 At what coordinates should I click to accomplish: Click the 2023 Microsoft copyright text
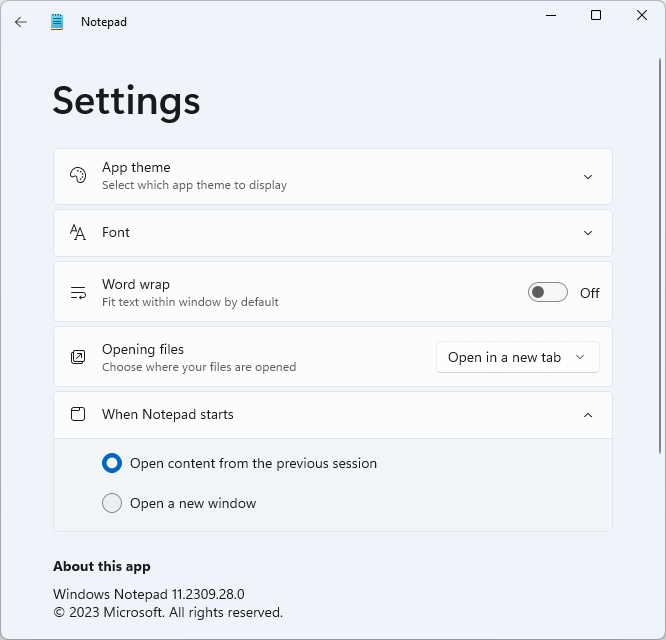[x=168, y=612]
